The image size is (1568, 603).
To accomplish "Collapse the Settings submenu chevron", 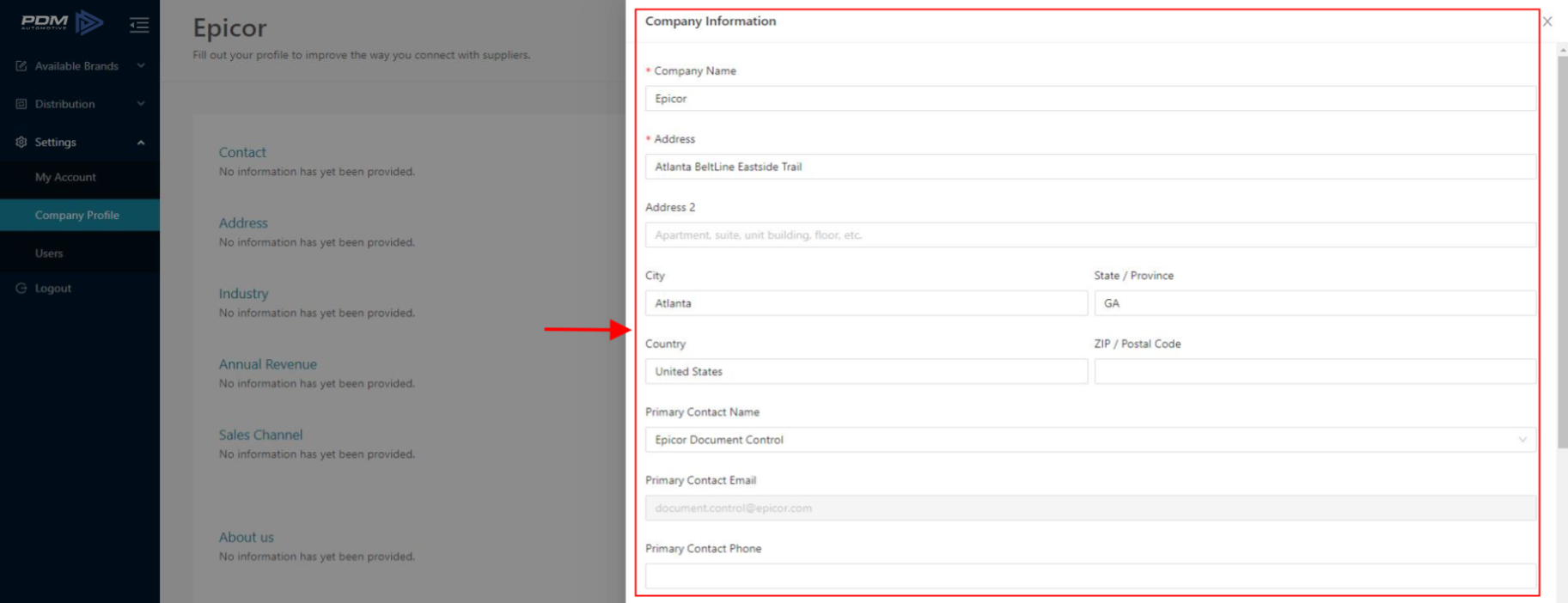I will click(141, 143).
